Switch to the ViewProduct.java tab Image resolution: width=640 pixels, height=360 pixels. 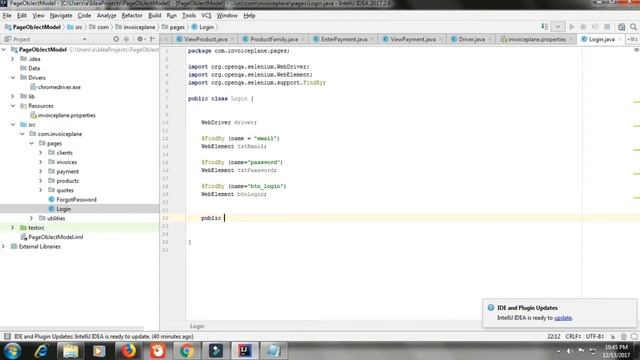point(205,39)
